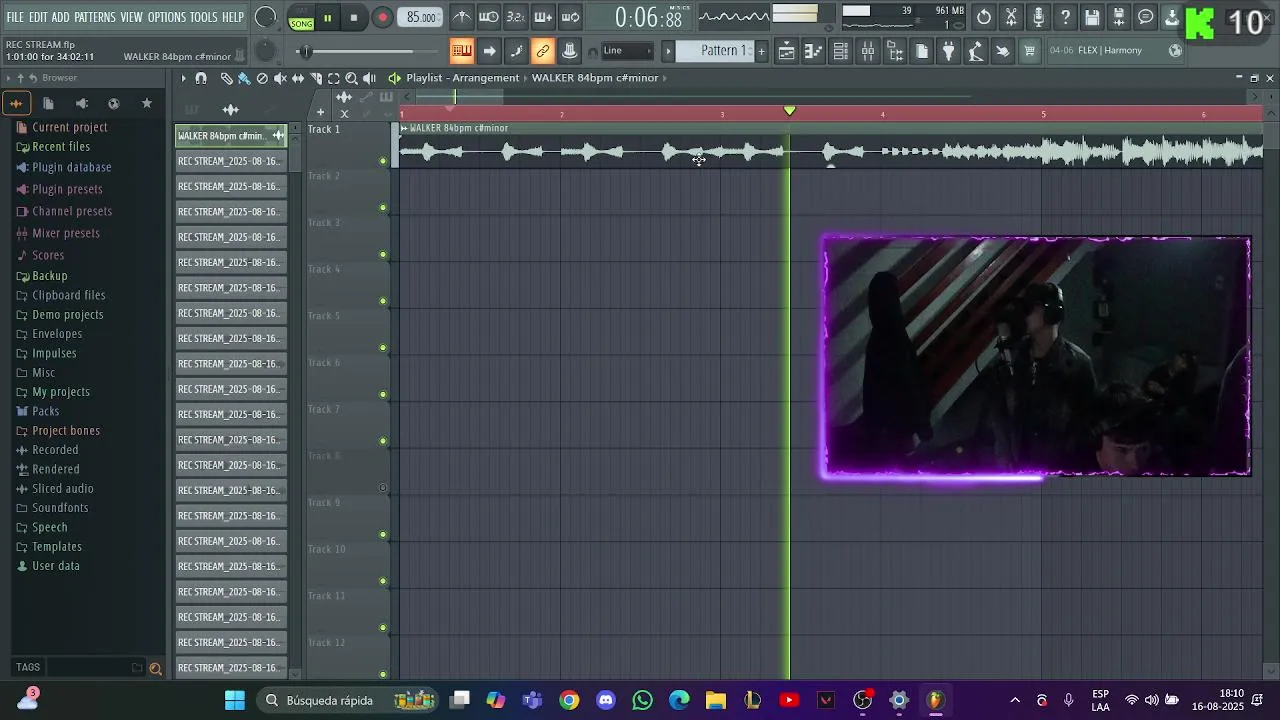Screen dimensions: 1280x720
Task: Open the plugin picker plug icon
Action: coord(949,51)
